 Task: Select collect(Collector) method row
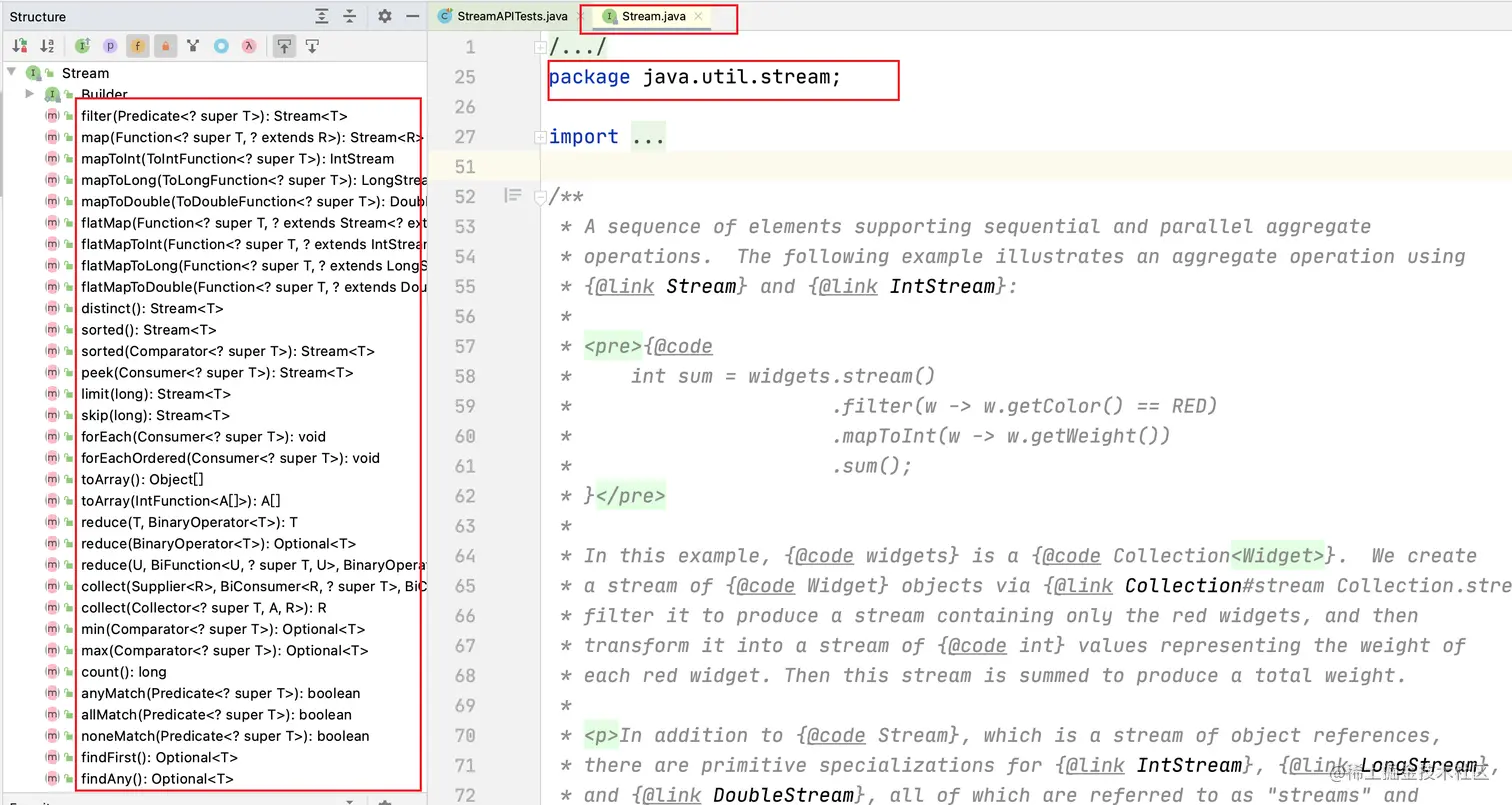(204, 608)
